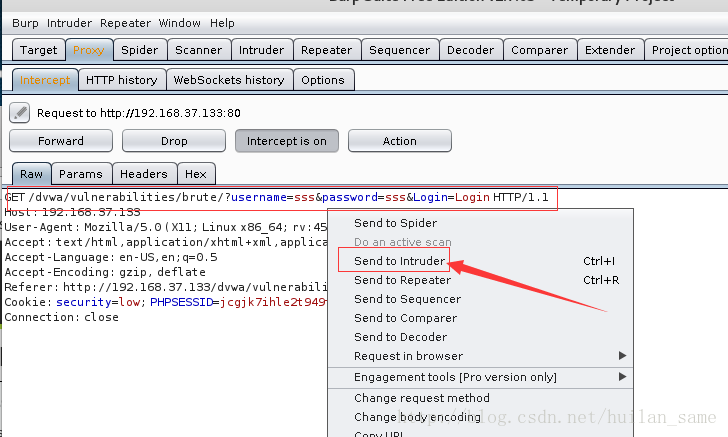Switch to the Hex view tab
Image resolution: width=728 pixels, height=437 pixels.
tap(196, 174)
